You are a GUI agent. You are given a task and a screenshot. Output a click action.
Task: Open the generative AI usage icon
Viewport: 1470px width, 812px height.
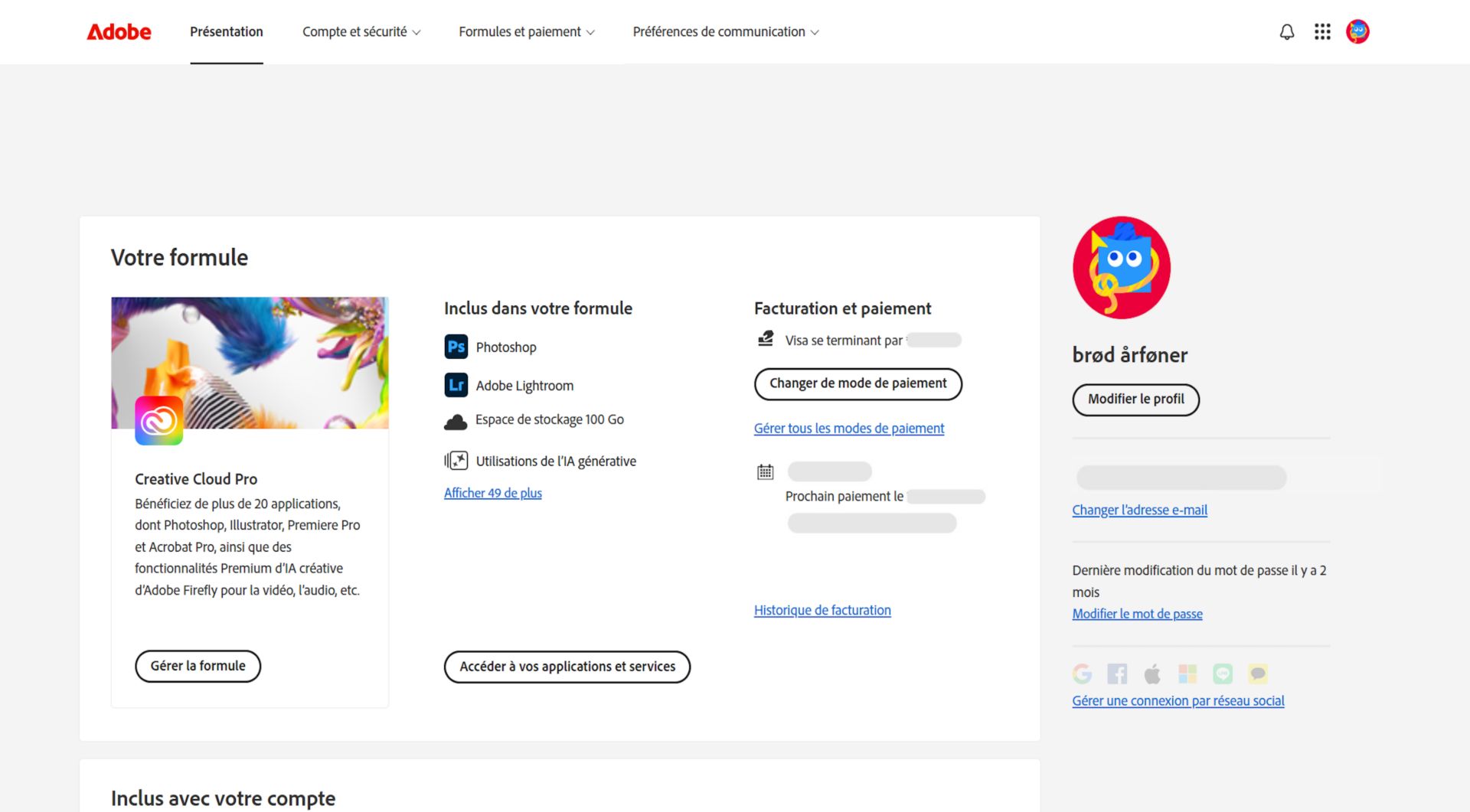click(x=456, y=460)
